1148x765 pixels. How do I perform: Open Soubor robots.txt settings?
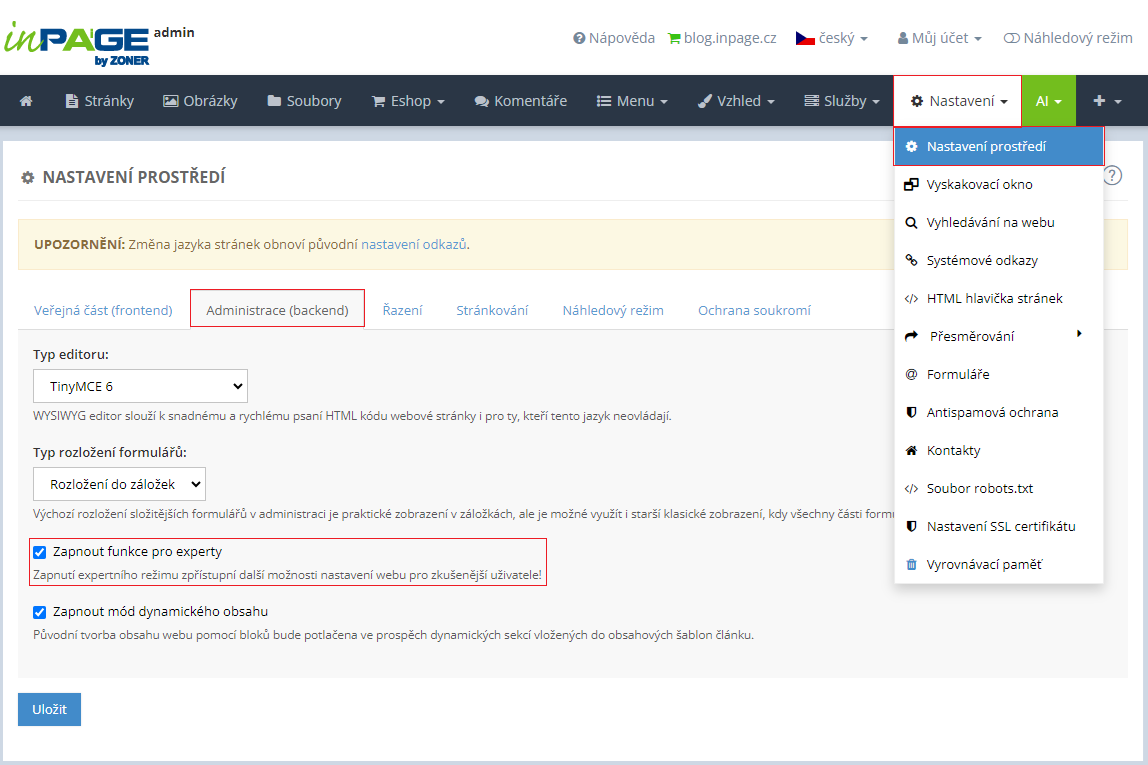pos(979,489)
